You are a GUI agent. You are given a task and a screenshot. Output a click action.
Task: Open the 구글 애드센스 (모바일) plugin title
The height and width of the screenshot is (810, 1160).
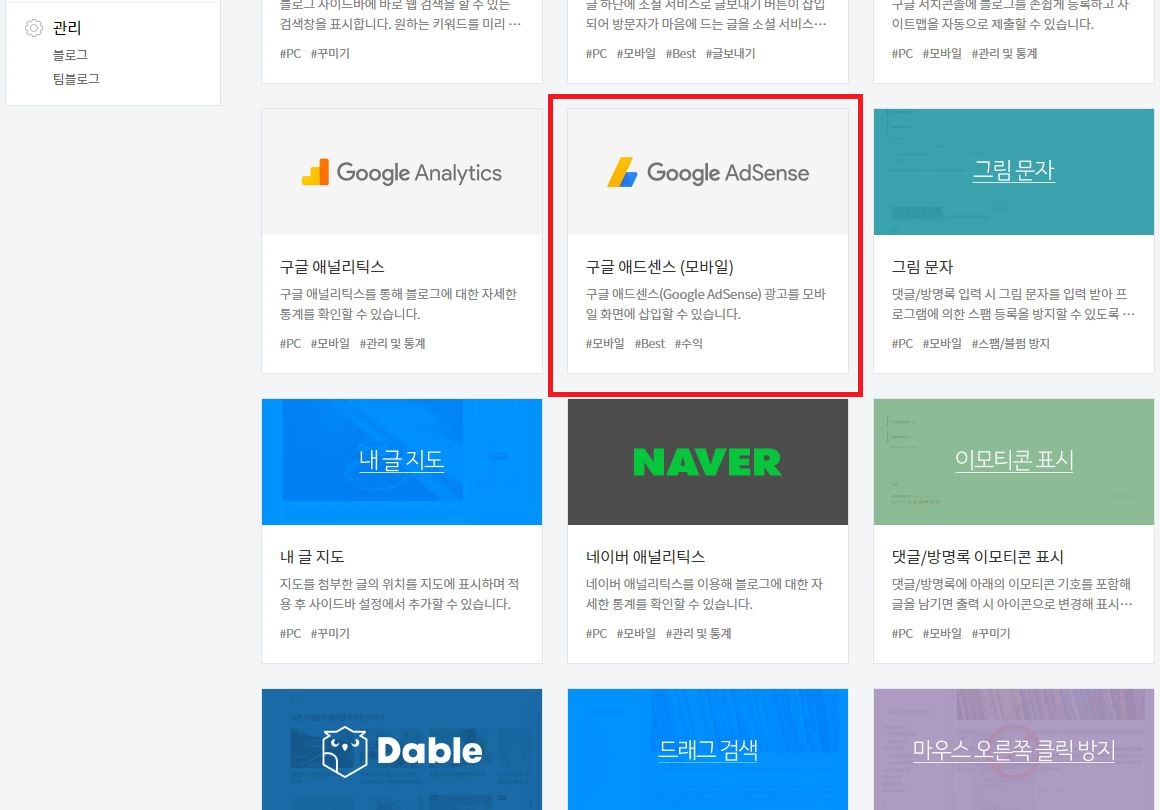660,267
